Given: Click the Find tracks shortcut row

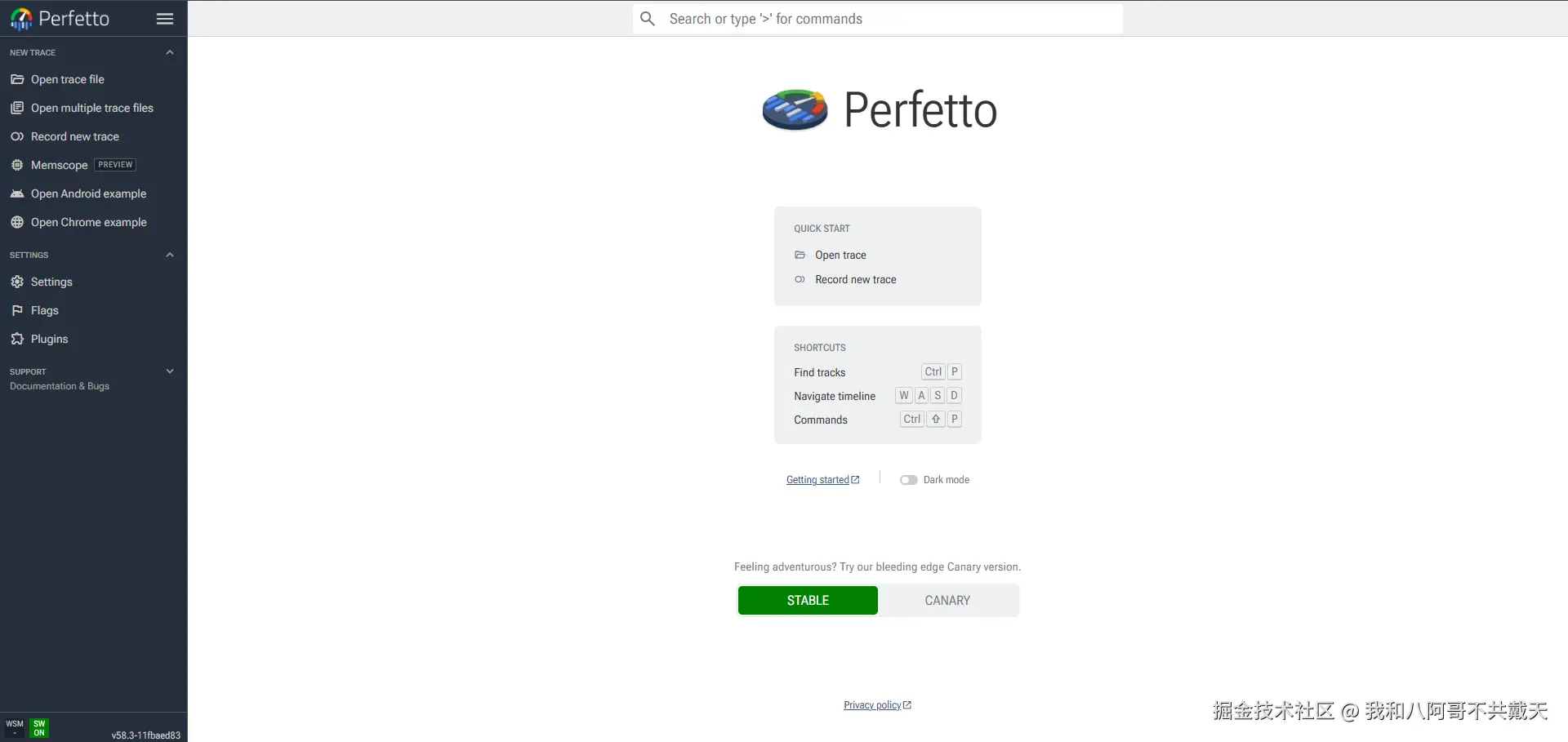Looking at the screenshot, I should tap(878, 372).
